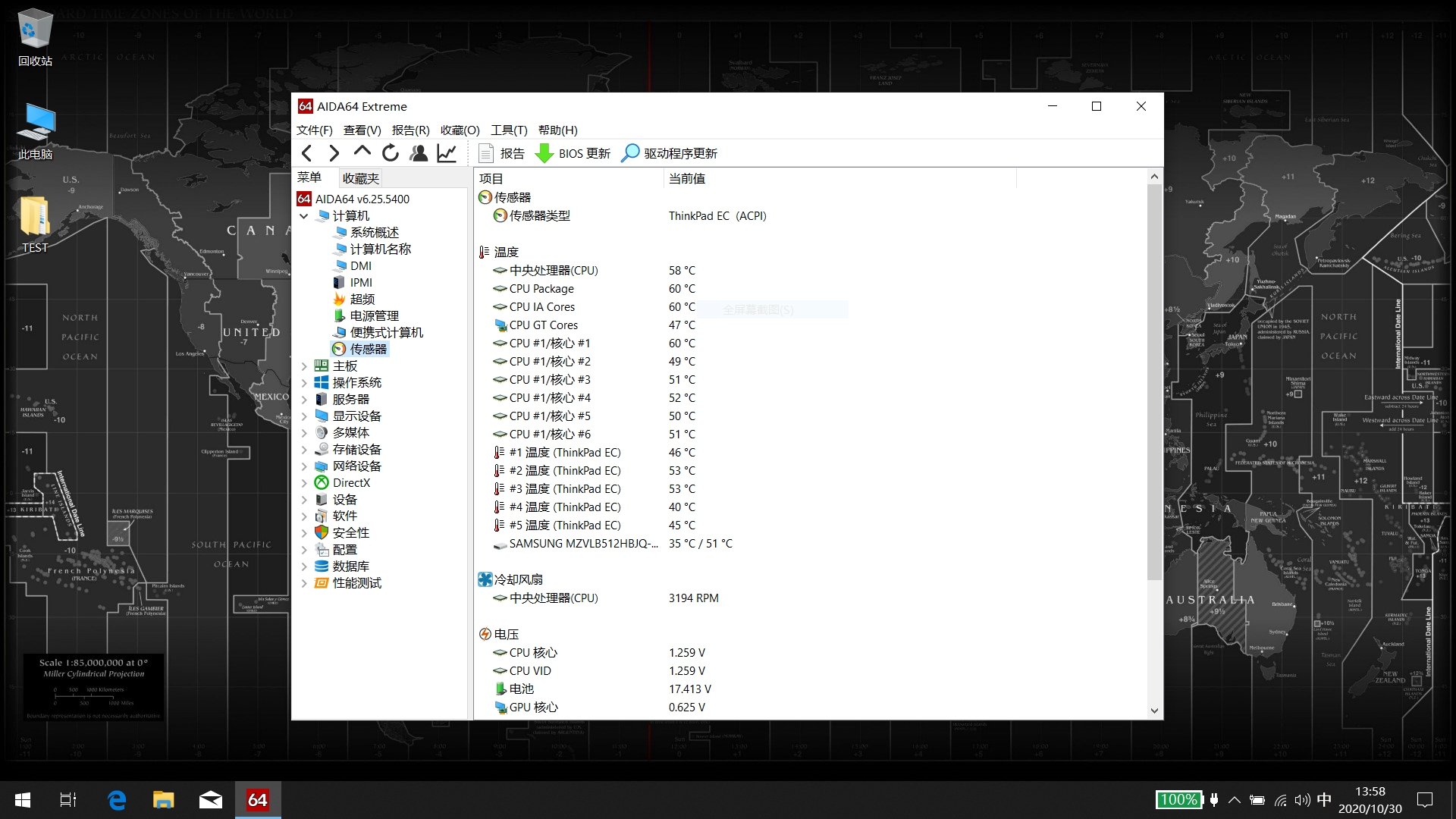The height and width of the screenshot is (819, 1456).
Task: Open the 此电脑 desktop icon
Action: (x=35, y=131)
